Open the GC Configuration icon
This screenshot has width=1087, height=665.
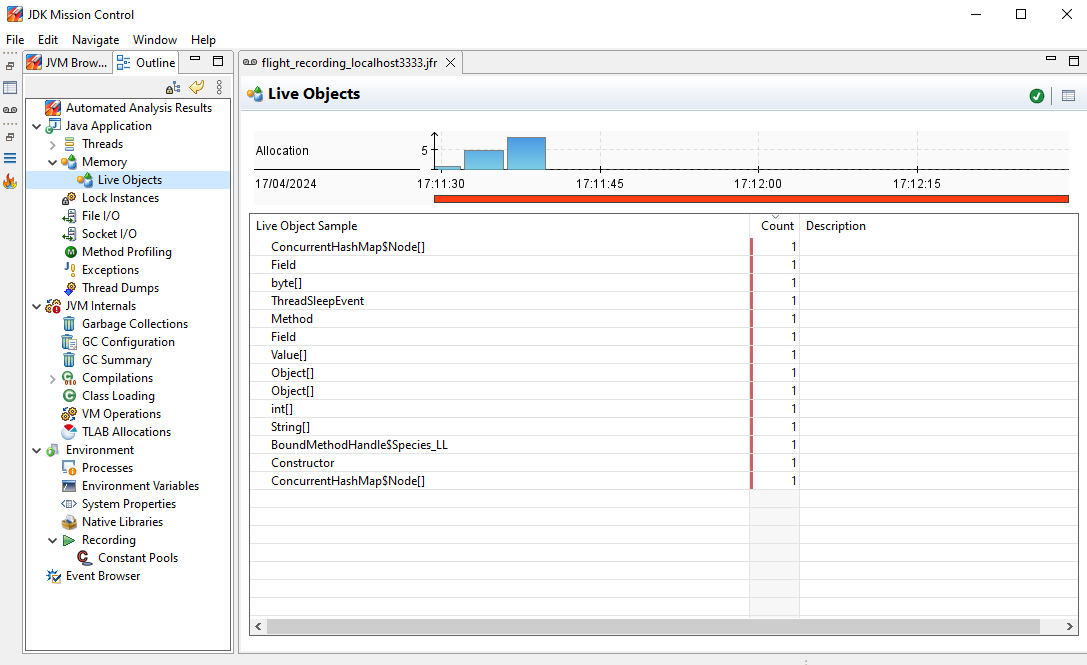[x=69, y=342]
